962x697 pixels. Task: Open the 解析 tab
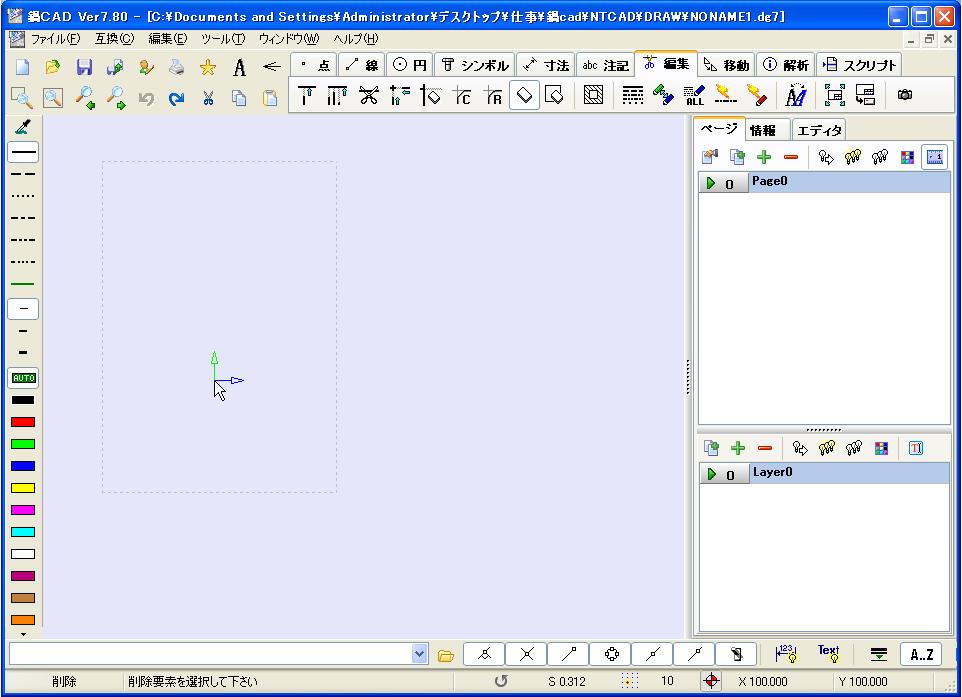pyautogui.click(x=786, y=64)
